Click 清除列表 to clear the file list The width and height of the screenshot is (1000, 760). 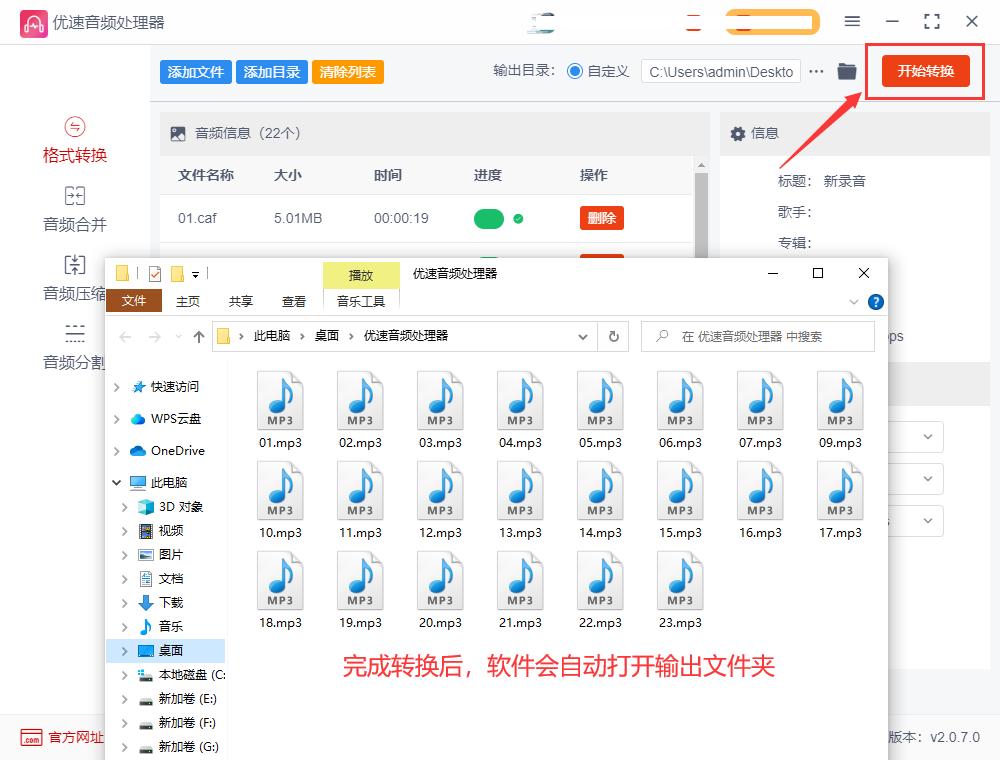pos(347,71)
